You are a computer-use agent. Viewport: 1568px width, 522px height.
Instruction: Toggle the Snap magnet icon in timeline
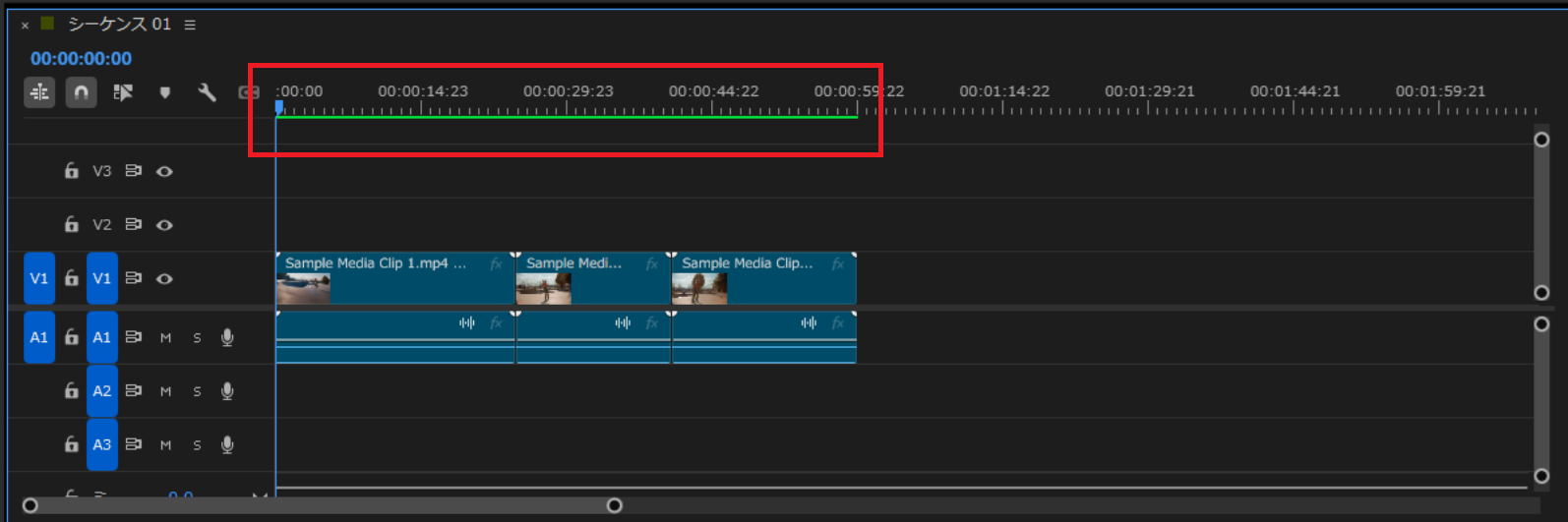pos(81,92)
